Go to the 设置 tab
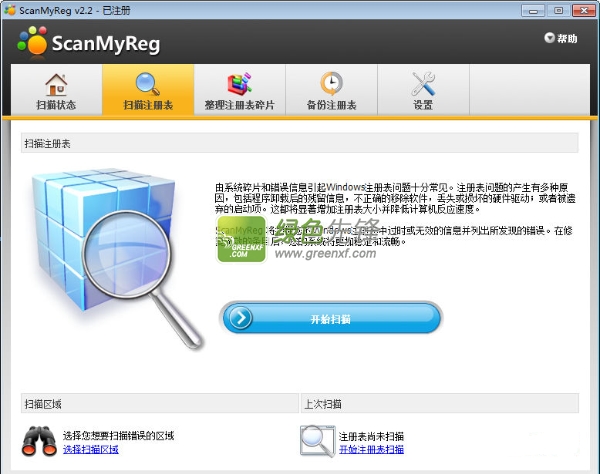The image size is (600, 474). pyautogui.click(x=423, y=90)
